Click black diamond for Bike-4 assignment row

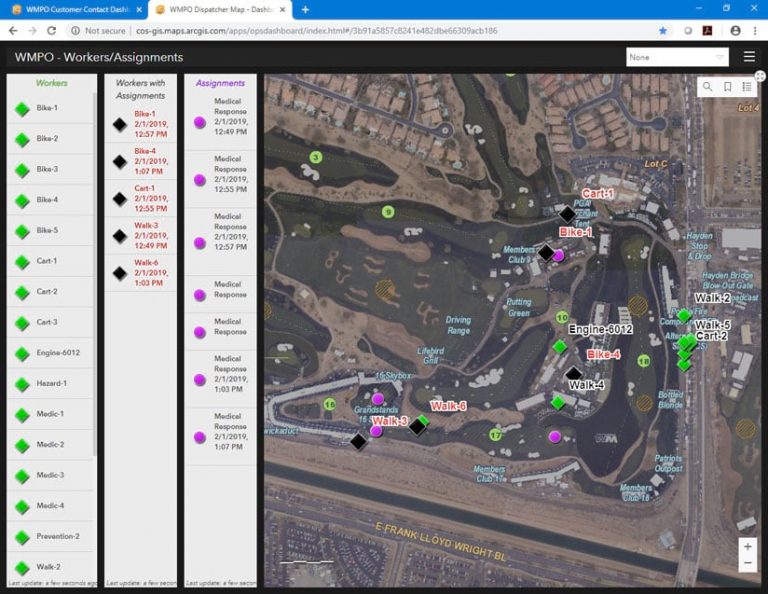(x=120, y=162)
